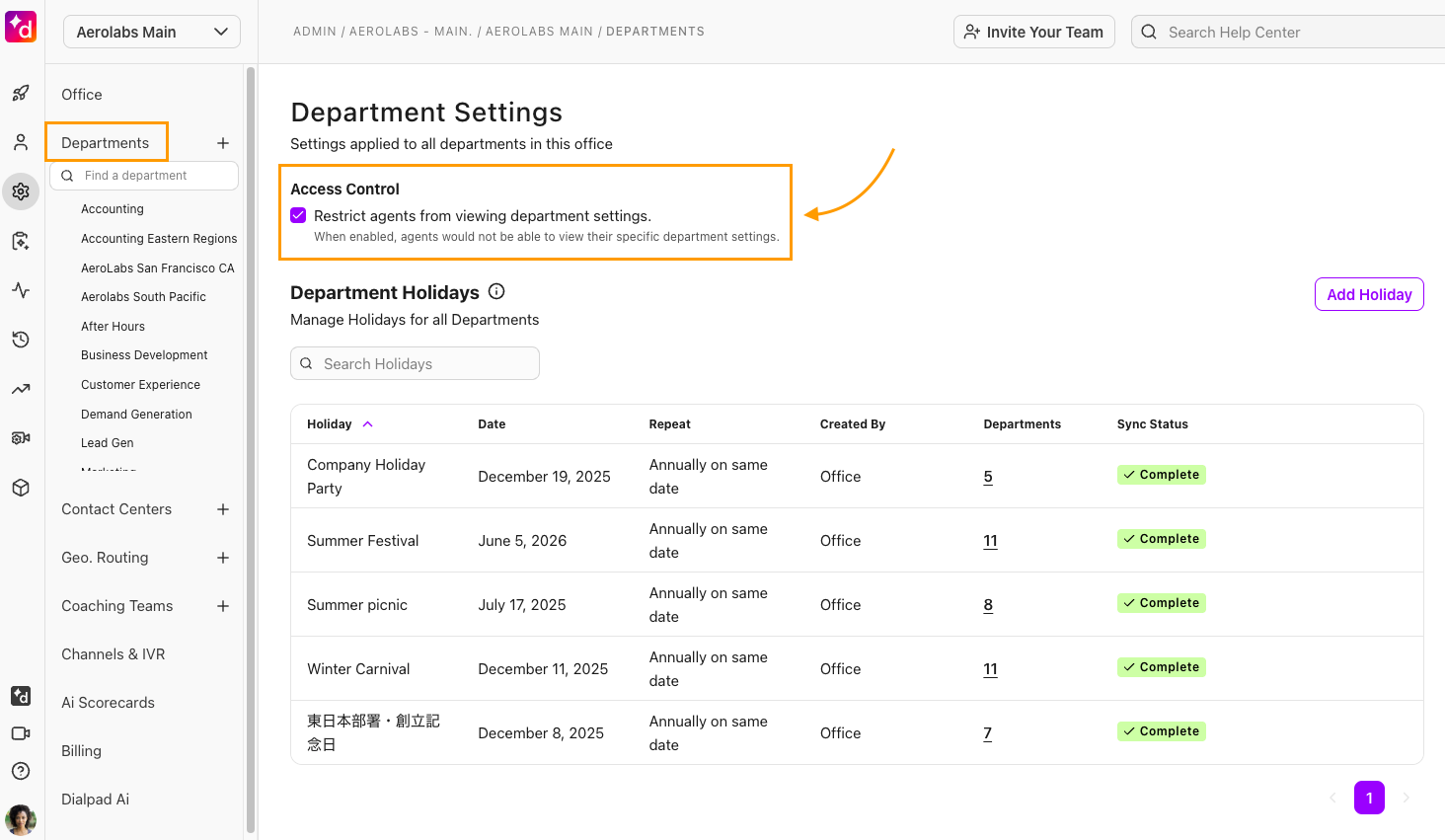Click ADMIN in the breadcrumb
This screenshot has height=840, width=1445.
(315, 32)
